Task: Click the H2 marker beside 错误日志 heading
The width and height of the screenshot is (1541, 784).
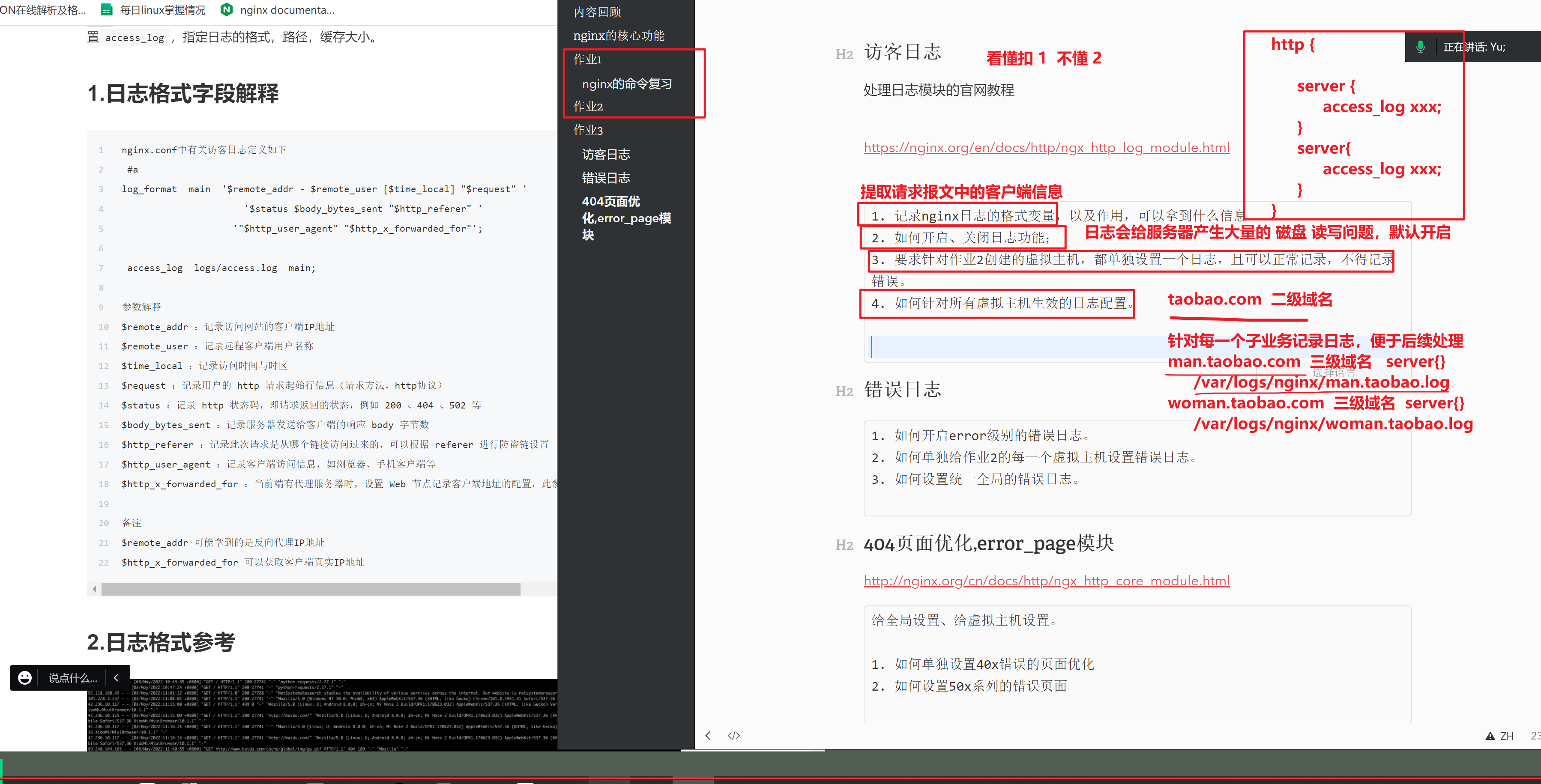Action: (x=844, y=391)
